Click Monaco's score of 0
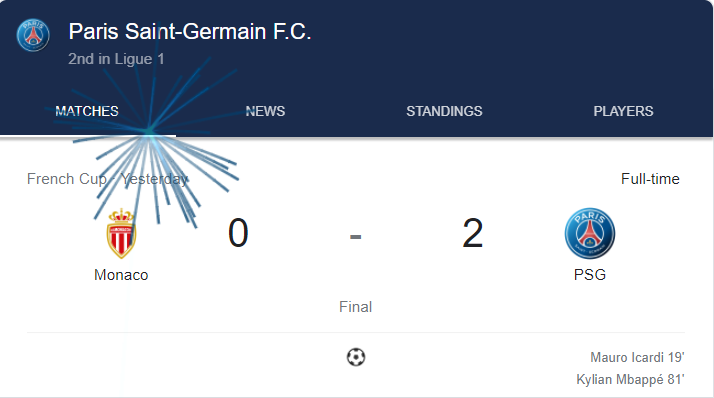 pos(238,233)
